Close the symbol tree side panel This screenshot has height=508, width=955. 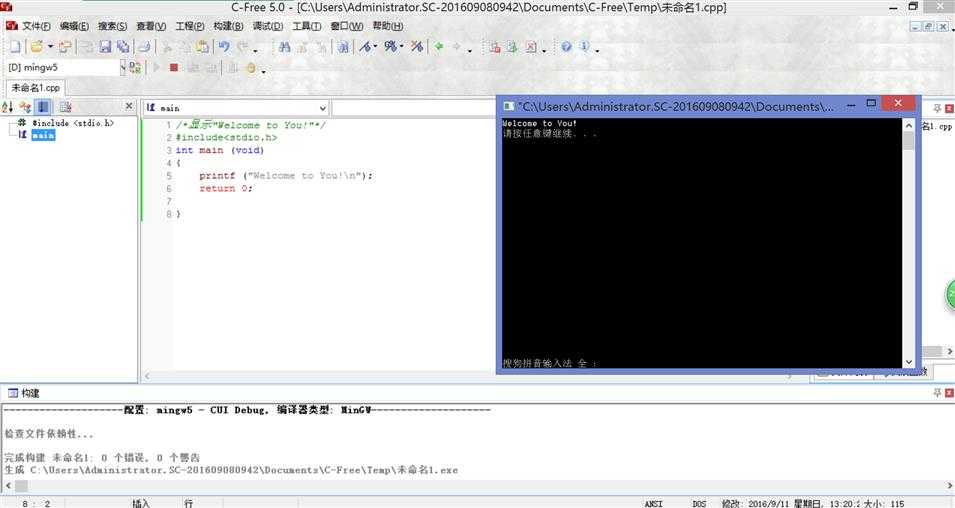tap(129, 106)
